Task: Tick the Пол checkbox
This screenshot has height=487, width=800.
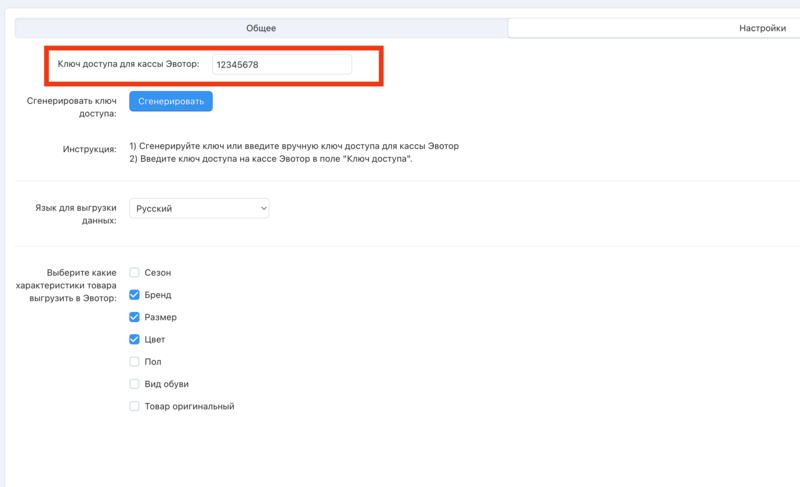Action: pos(134,362)
